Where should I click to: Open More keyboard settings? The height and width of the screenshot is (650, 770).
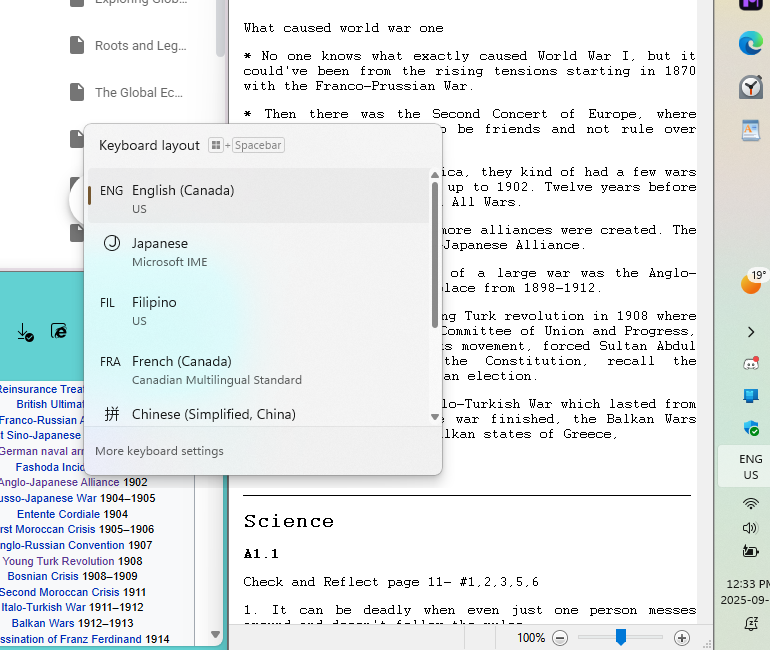point(159,451)
